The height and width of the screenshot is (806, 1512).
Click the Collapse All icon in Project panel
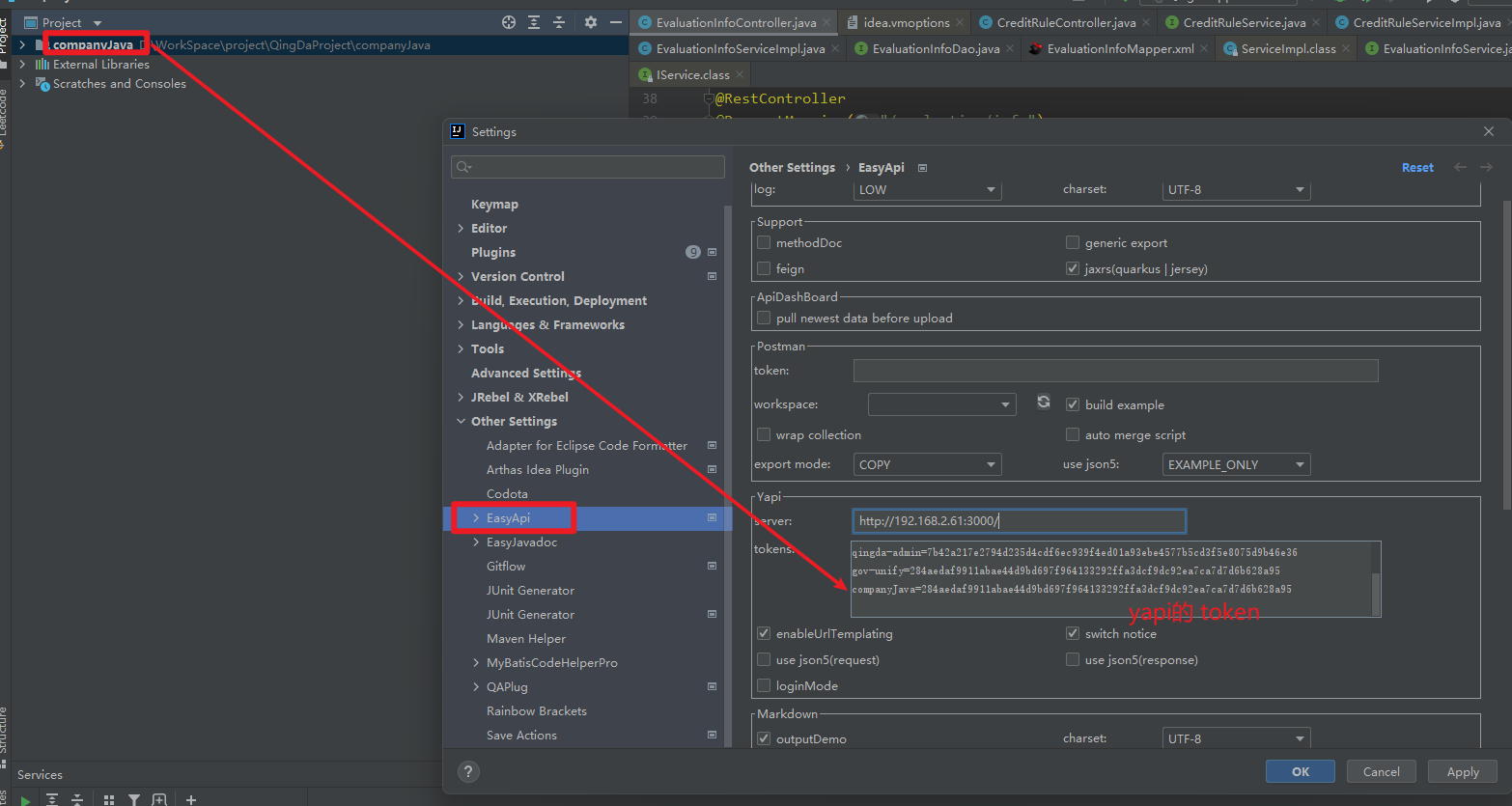click(559, 22)
